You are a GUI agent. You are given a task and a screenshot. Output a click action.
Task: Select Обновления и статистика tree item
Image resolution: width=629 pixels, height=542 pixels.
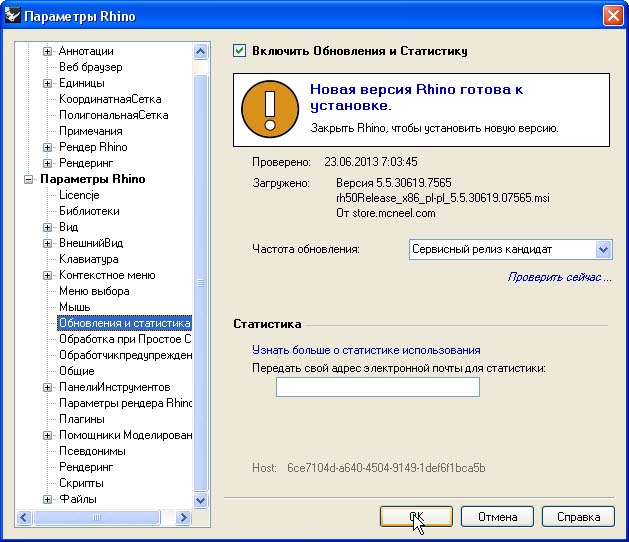point(125,323)
